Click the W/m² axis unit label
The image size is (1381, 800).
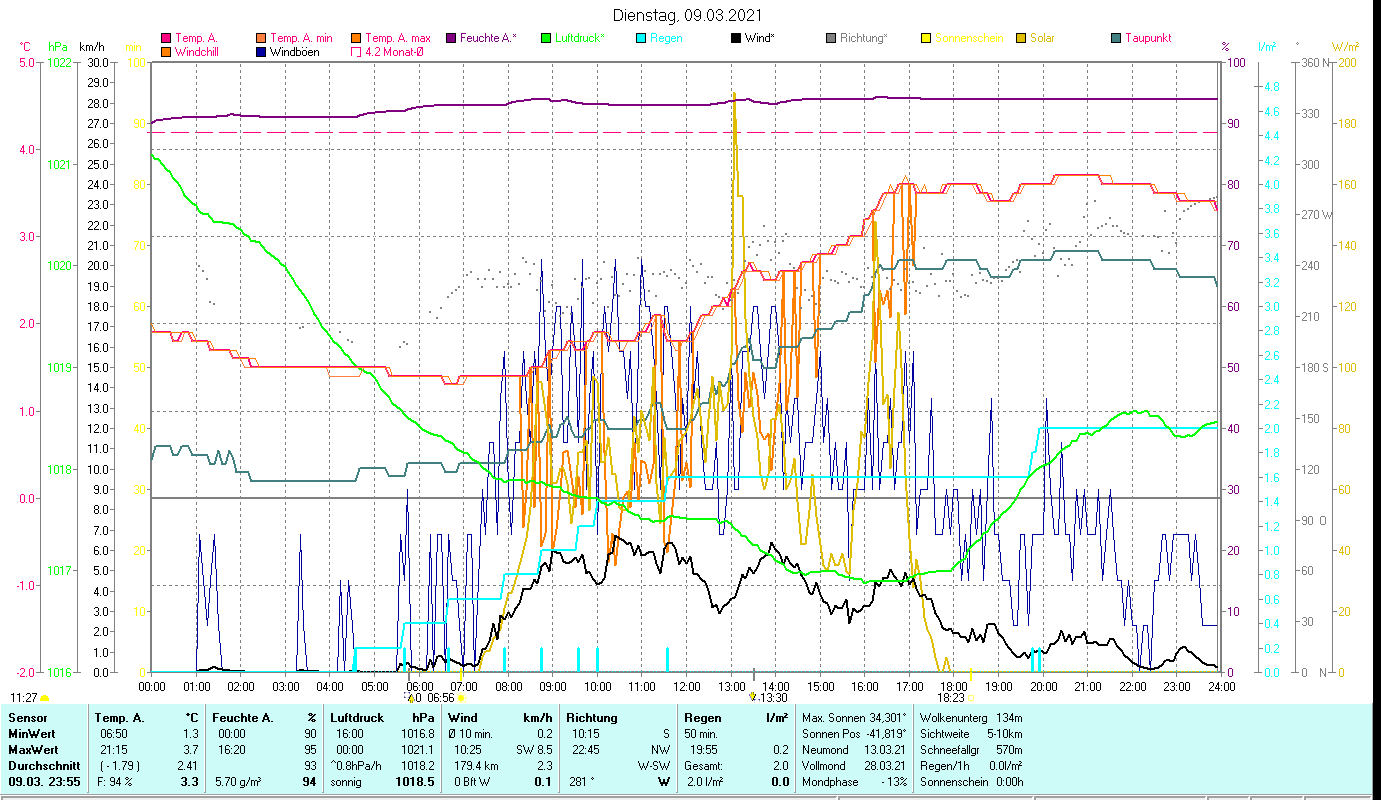(1346, 46)
